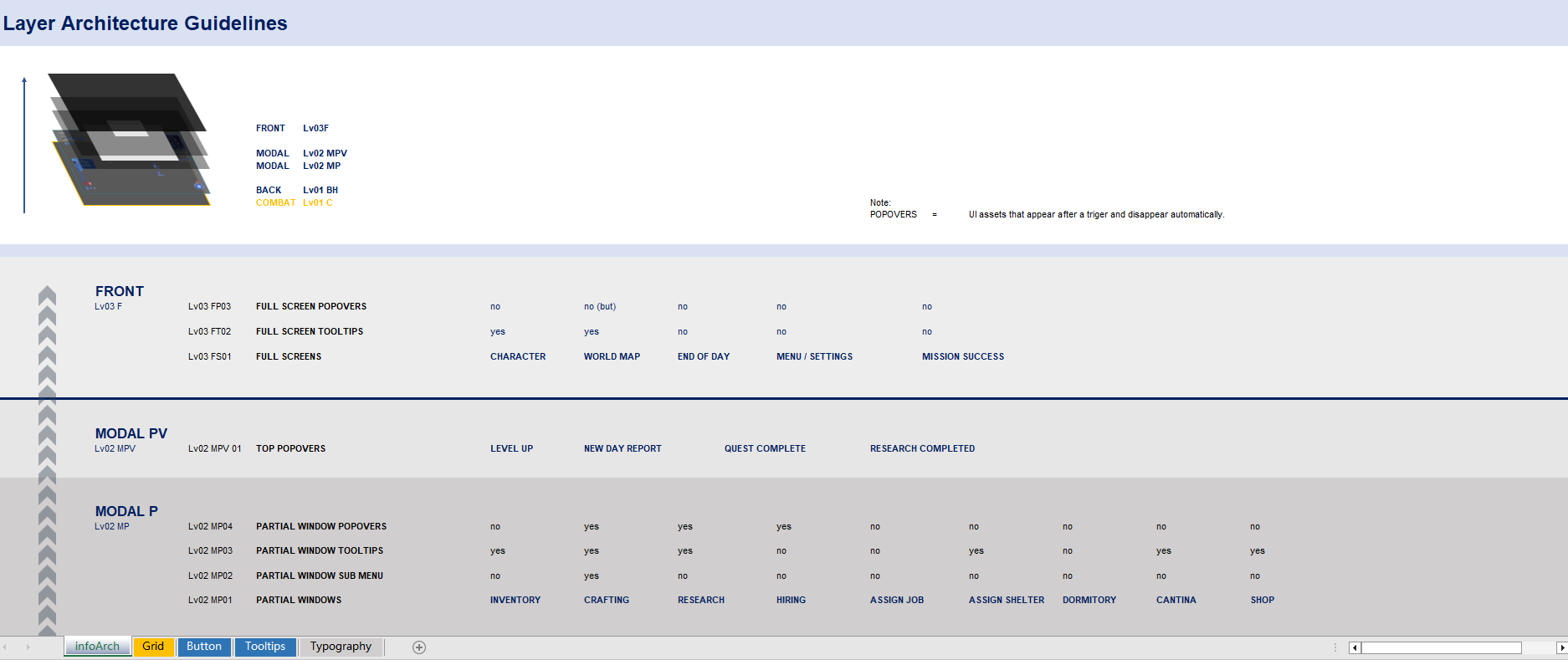
Task: Select the END OF DAY cell
Action: (x=704, y=357)
